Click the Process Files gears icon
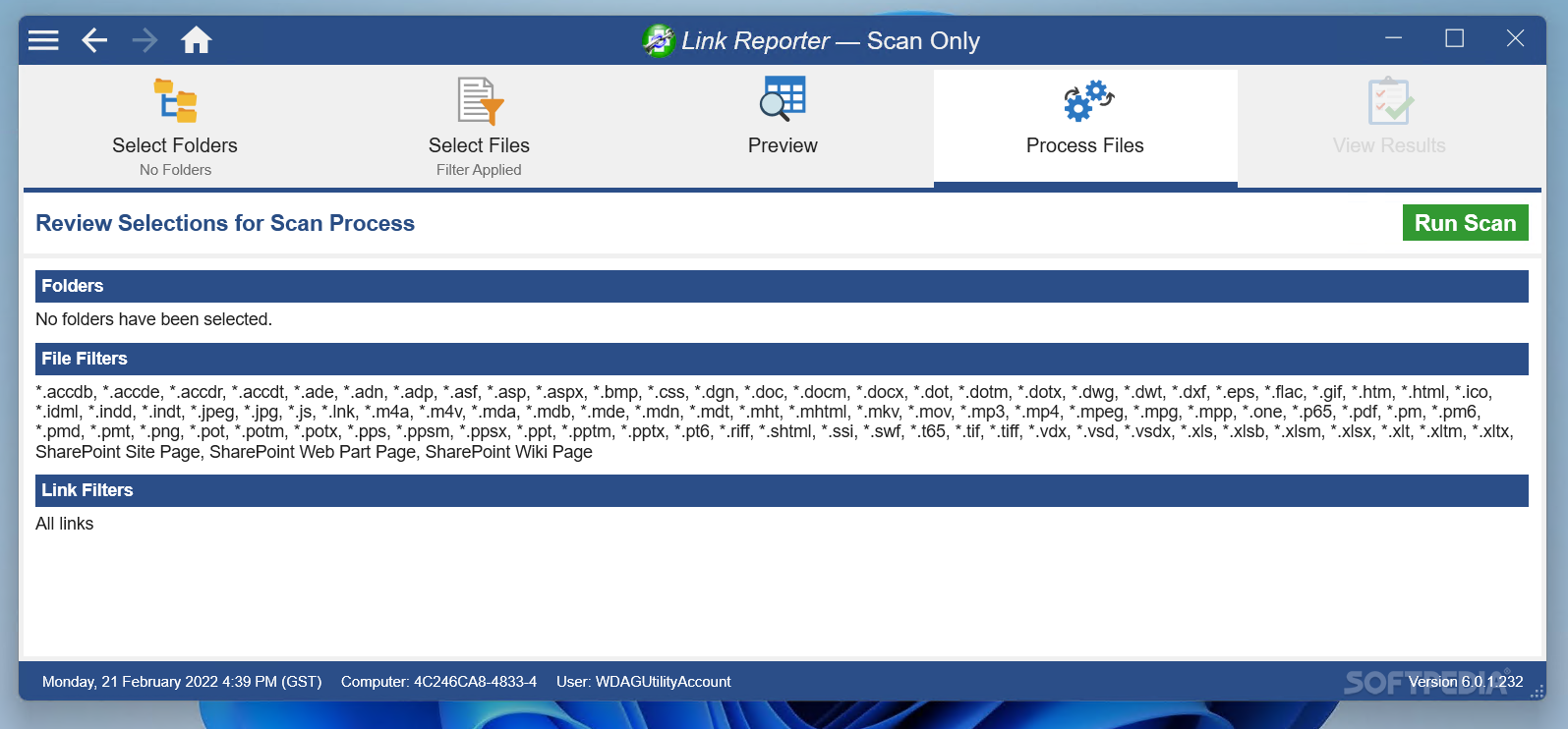 (x=1087, y=100)
